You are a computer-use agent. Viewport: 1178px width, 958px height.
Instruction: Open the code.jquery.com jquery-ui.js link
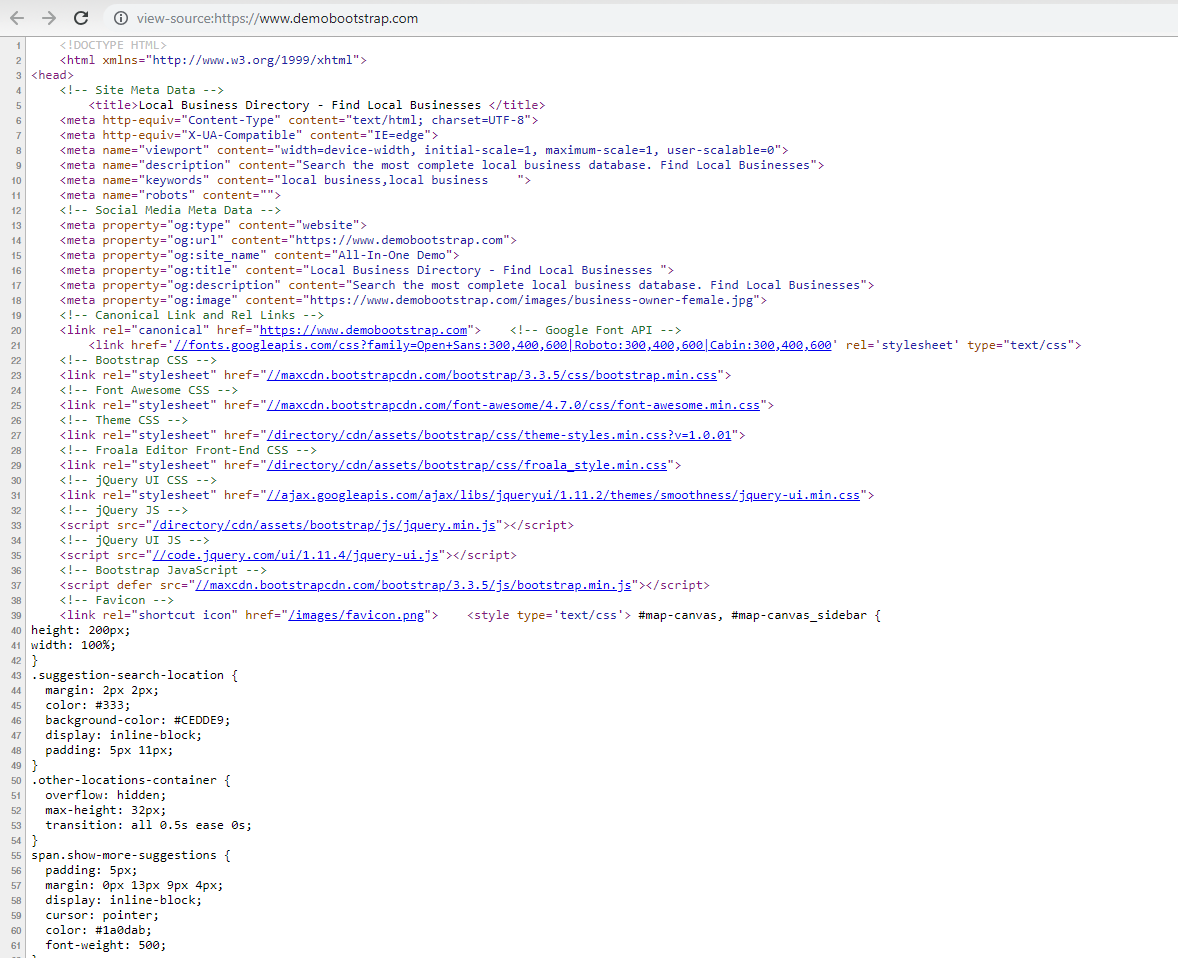[296, 555]
